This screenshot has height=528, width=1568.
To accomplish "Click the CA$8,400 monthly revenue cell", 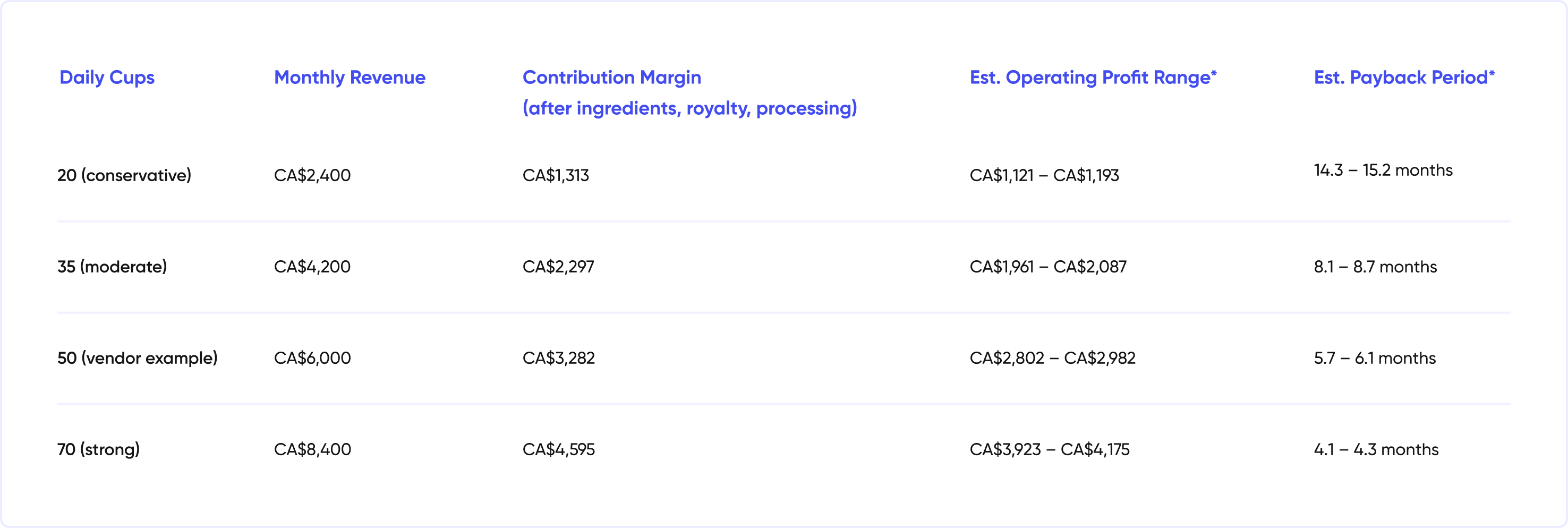I will tap(312, 449).
